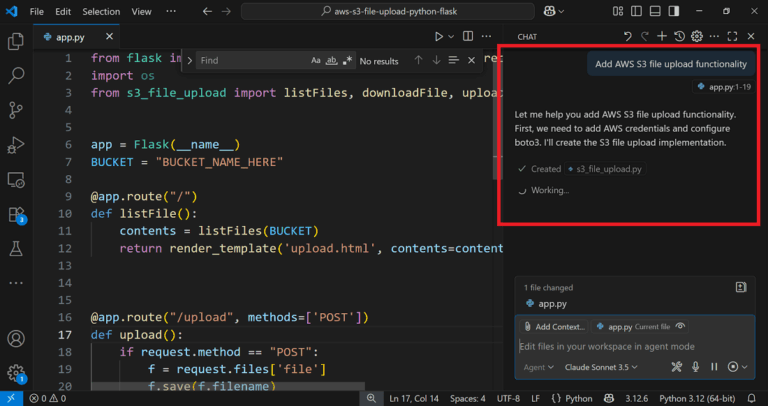Open chat panel ellipsis menu

715,36
